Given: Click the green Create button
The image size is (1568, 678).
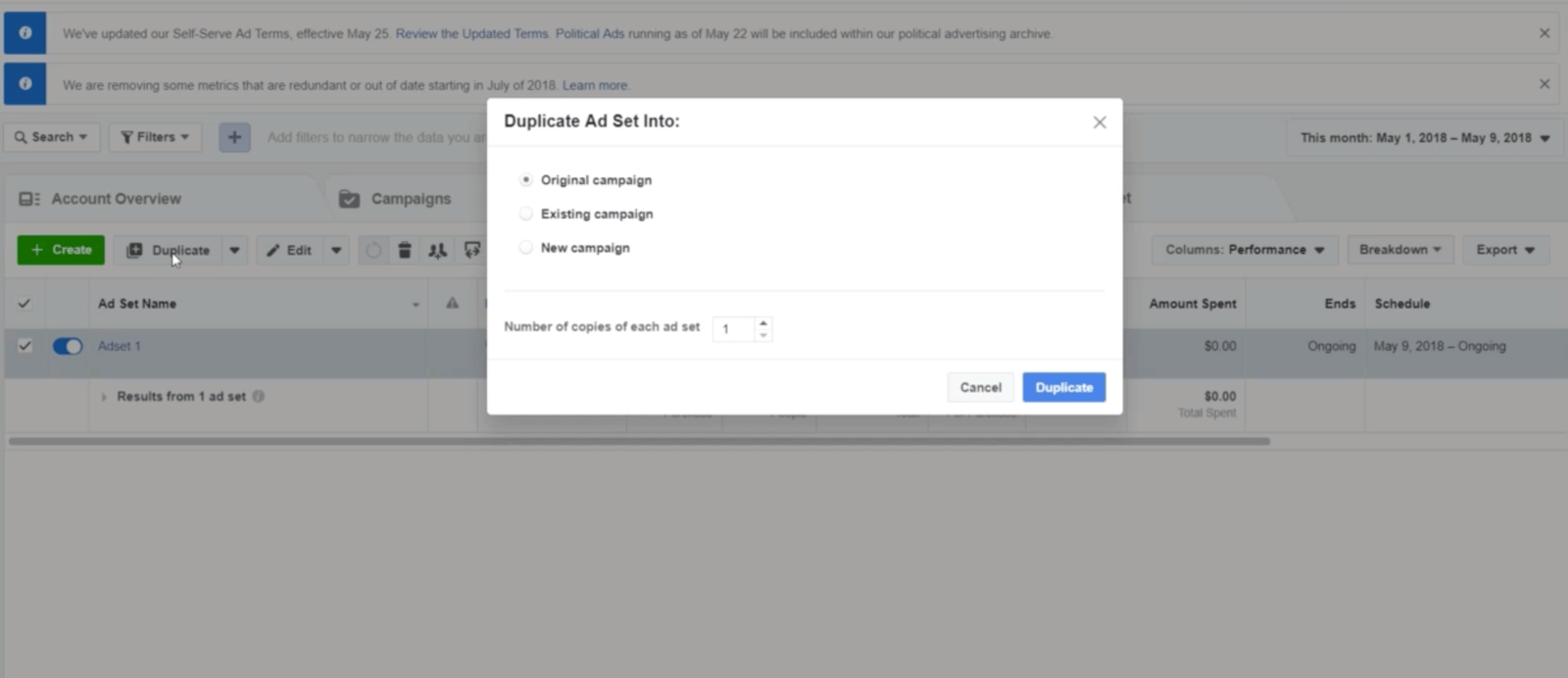Looking at the screenshot, I should (x=61, y=250).
